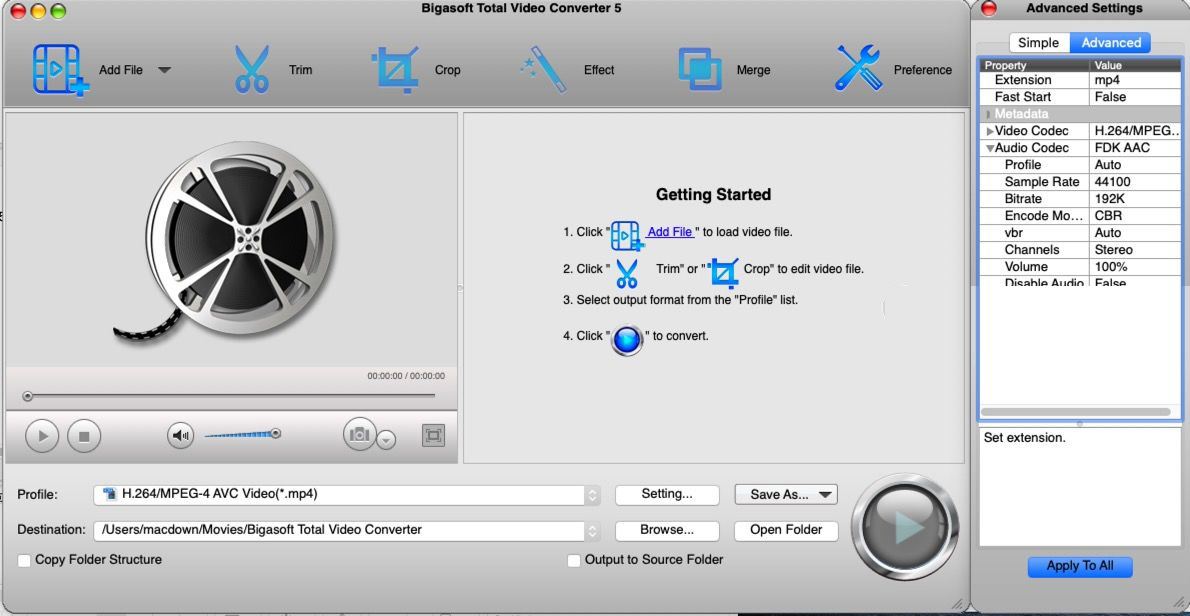Click the Browse... button
The height and width of the screenshot is (616, 1190).
coord(667,530)
